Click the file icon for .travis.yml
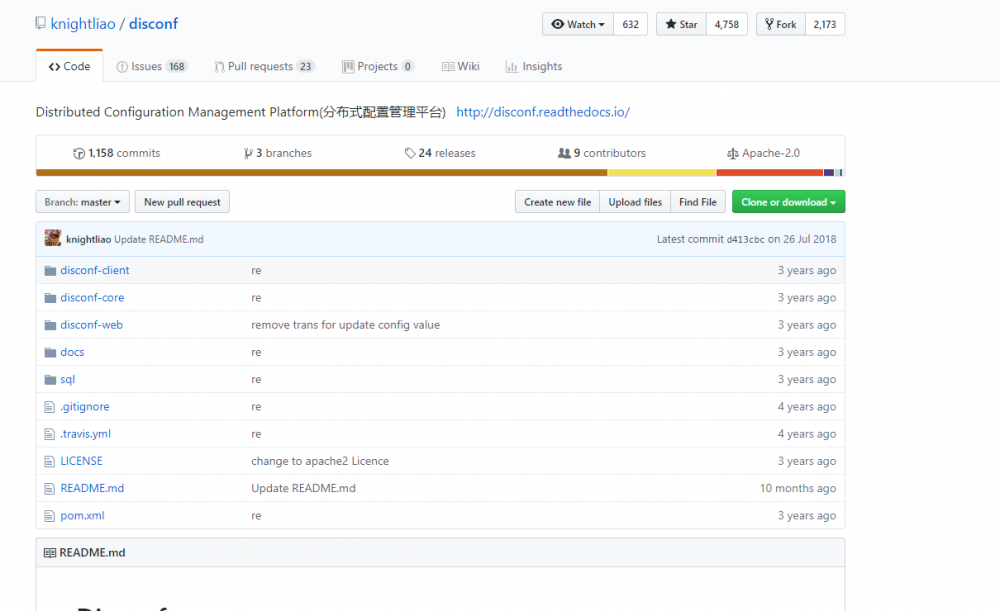 (x=50, y=434)
